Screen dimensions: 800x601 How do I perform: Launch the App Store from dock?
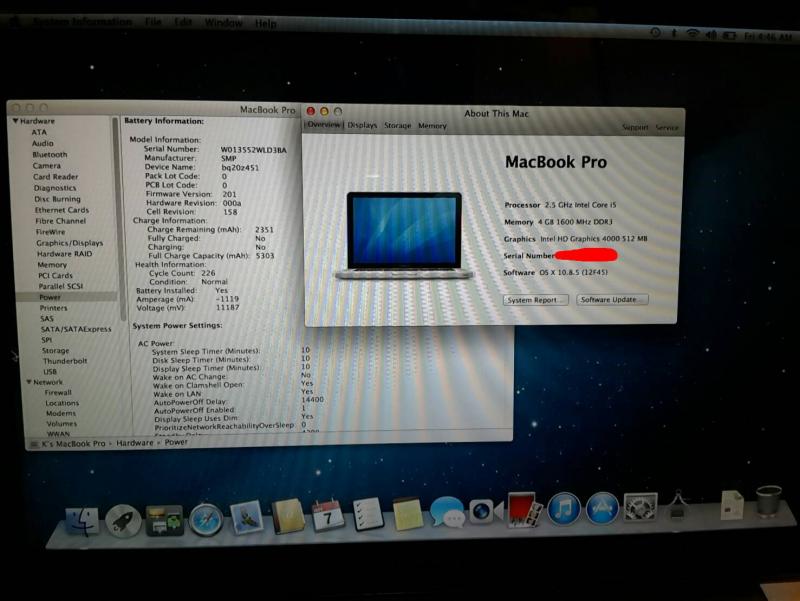pos(602,510)
